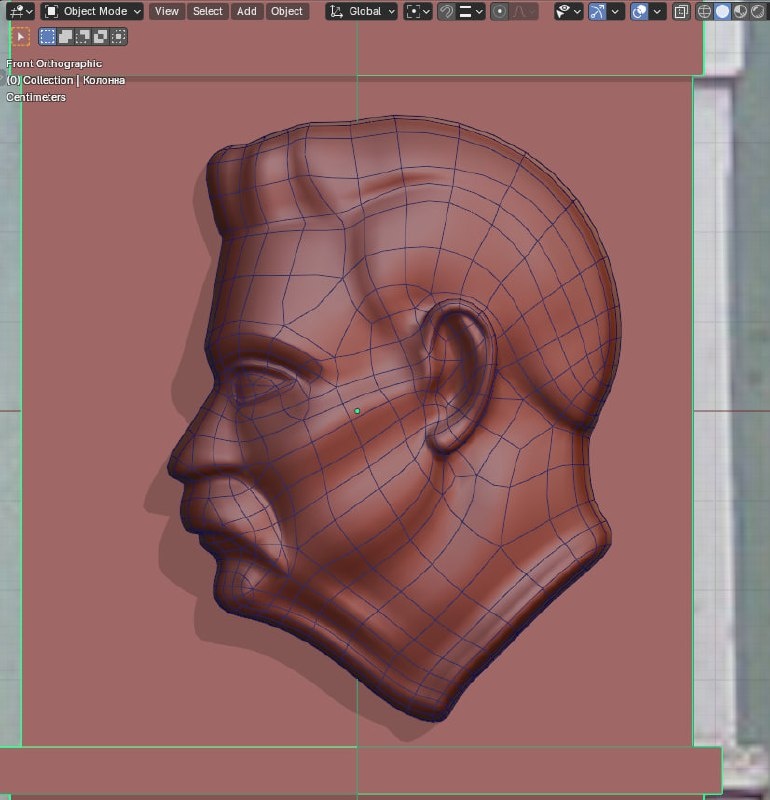Switch to rendered viewport shading
The height and width of the screenshot is (800, 770).
(x=758, y=11)
